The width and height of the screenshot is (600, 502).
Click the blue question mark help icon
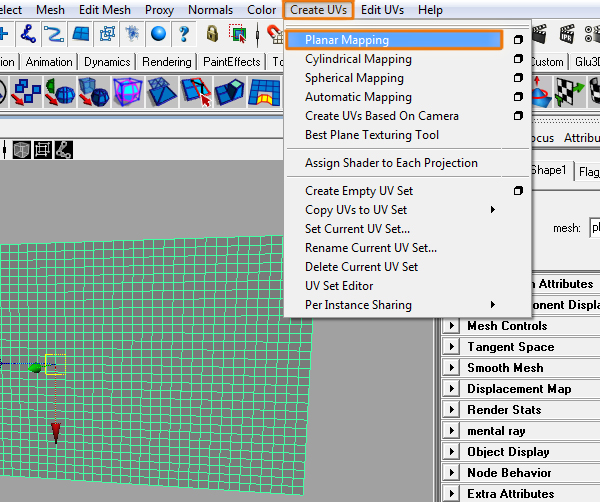[x=184, y=34]
